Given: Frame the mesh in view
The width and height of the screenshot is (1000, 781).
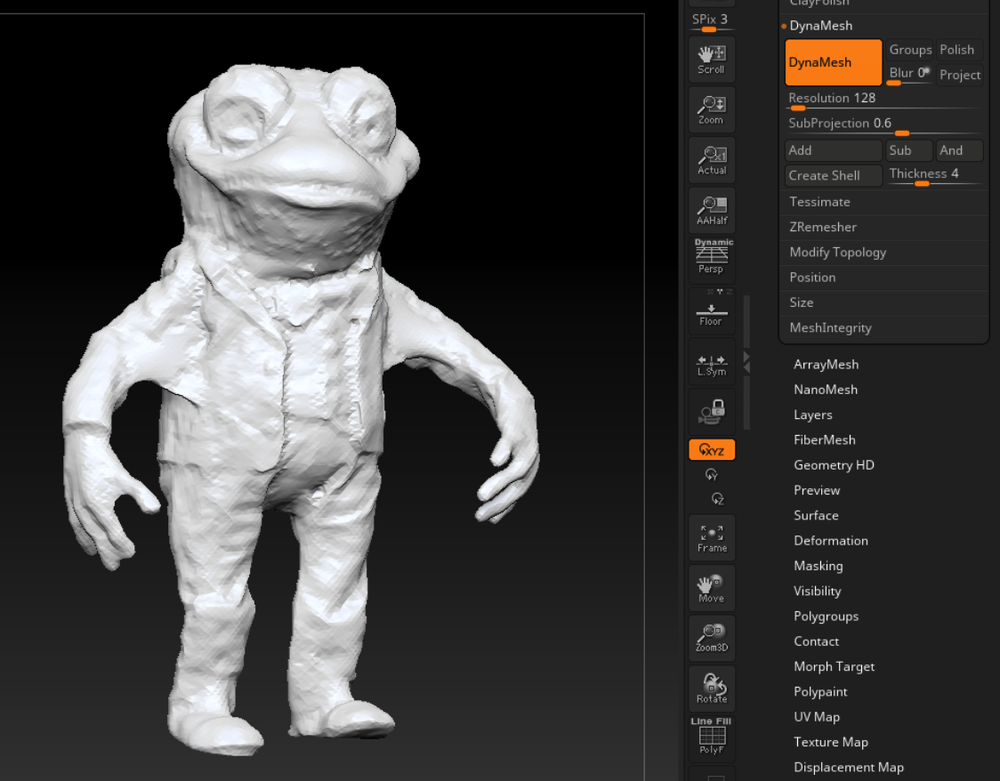Looking at the screenshot, I should click(712, 538).
